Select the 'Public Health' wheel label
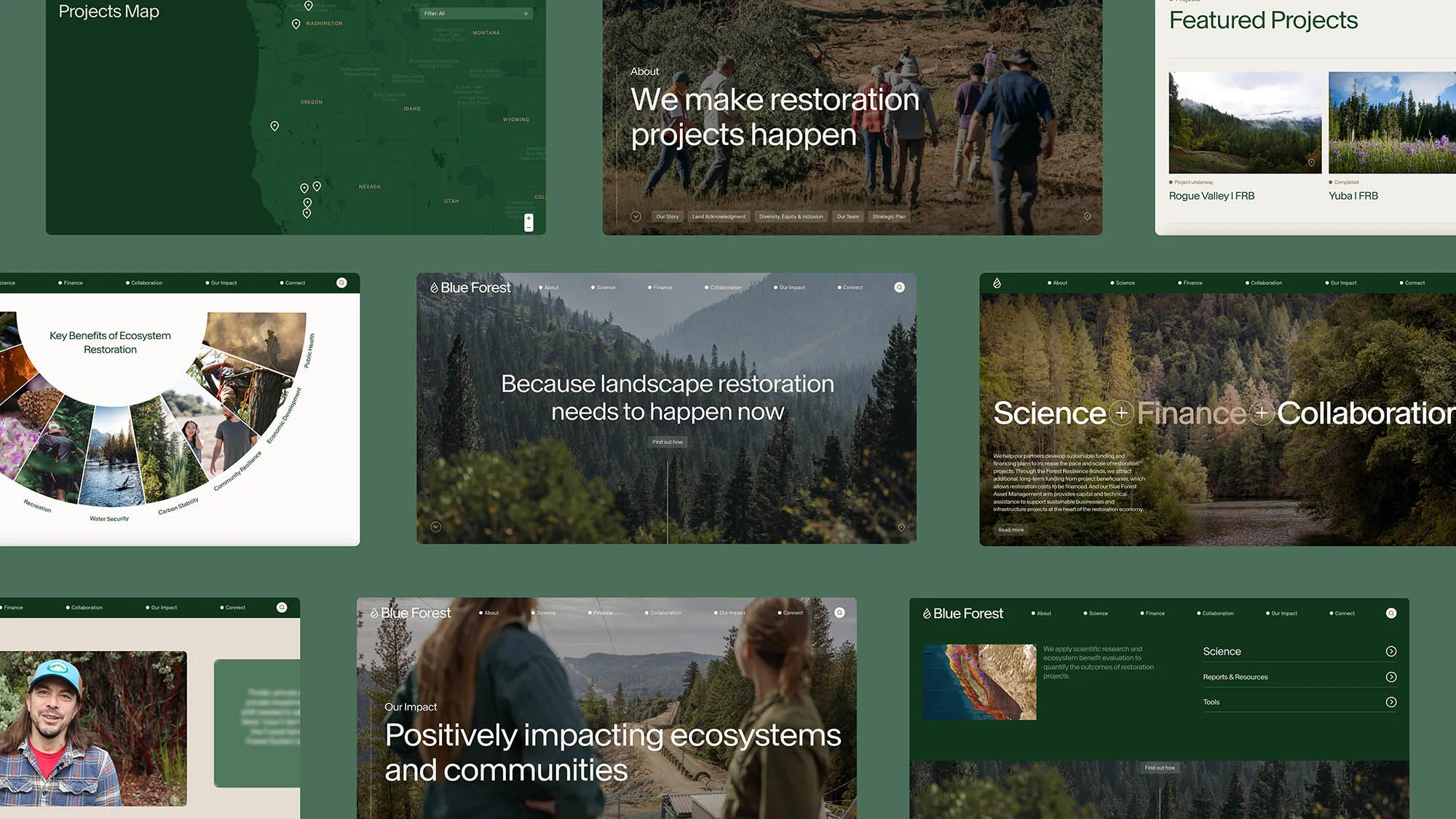This screenshot has width=1456, height=819. click(309, 351)
